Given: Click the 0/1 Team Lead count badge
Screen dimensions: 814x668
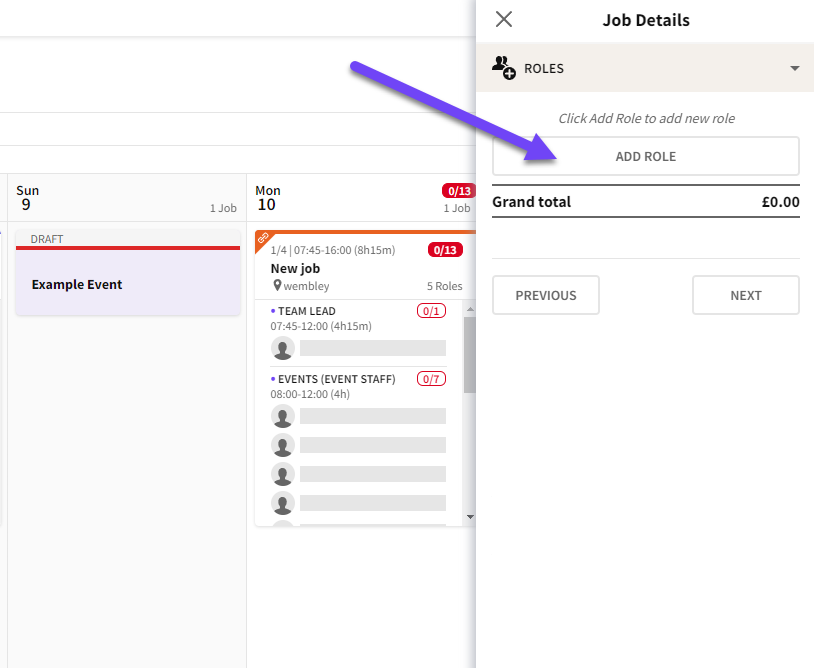Looking at the screenshot, I should 431,311.
